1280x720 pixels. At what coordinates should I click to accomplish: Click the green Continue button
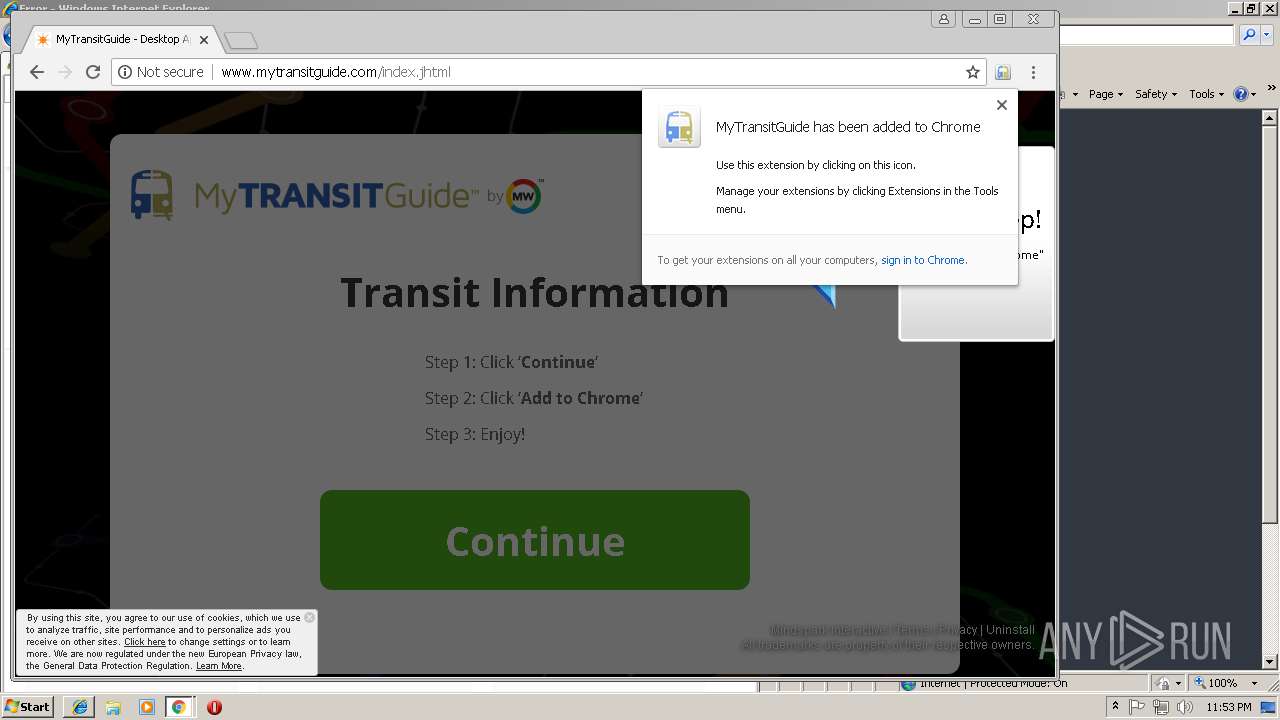(x=535, y=540)
